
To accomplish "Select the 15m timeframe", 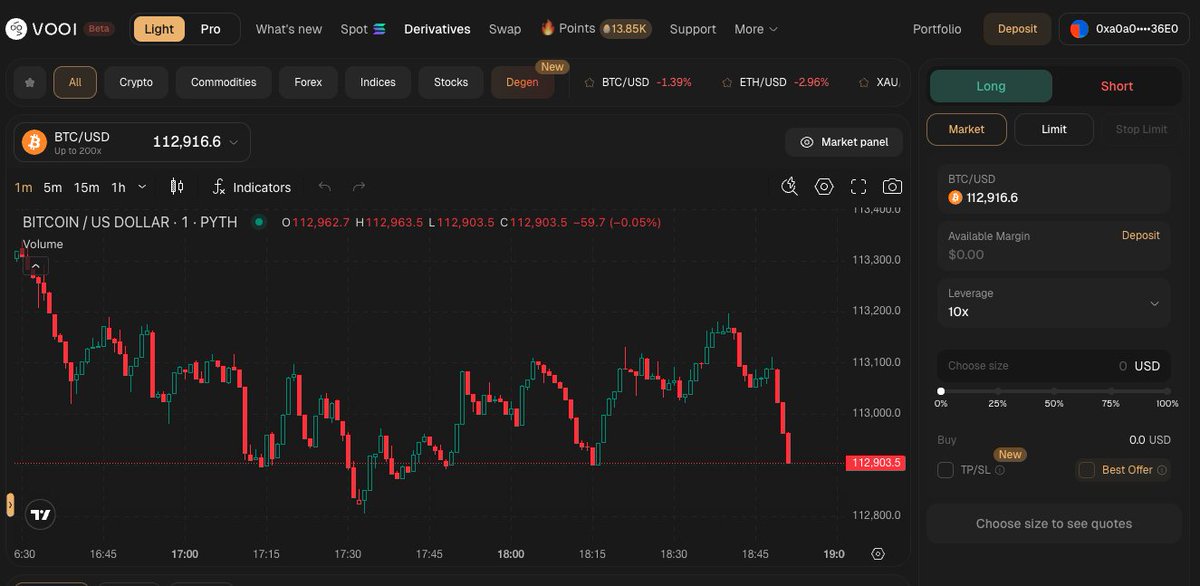I will tap(87, 187).
